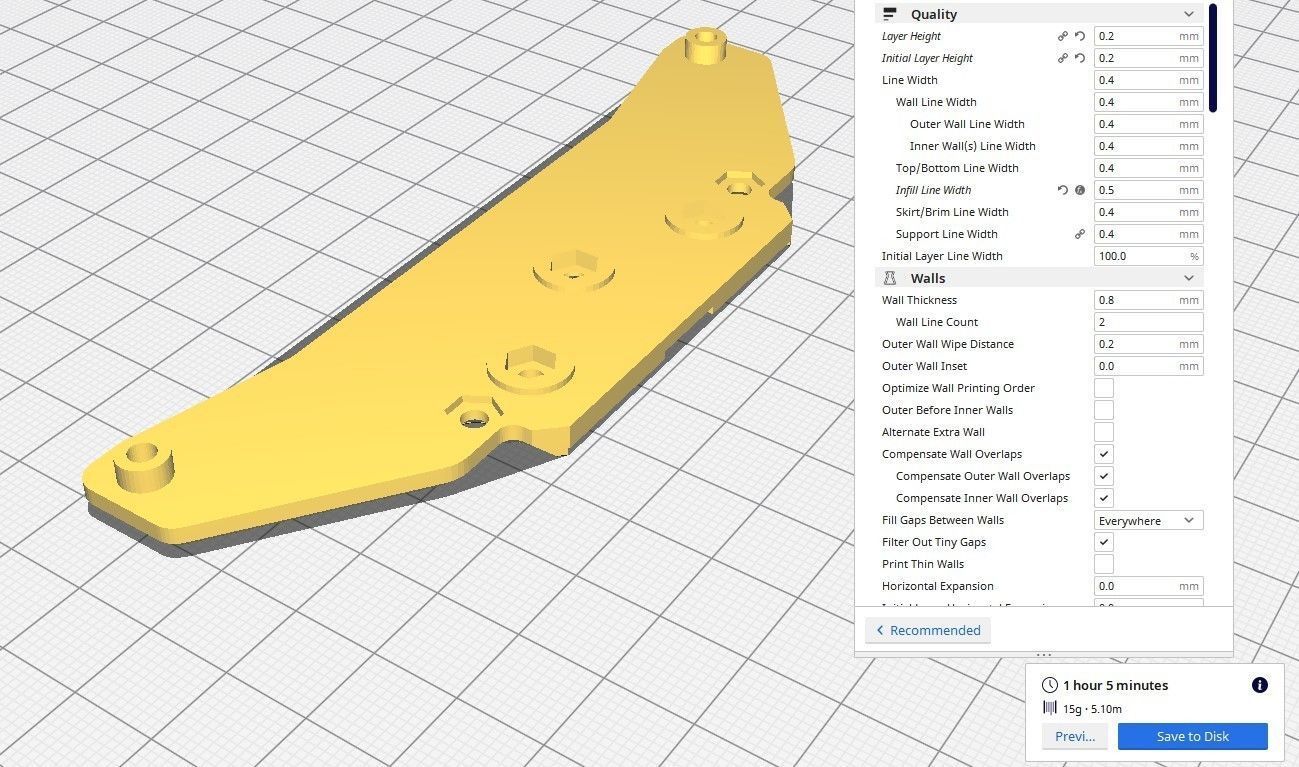This screenshot has height=767, width=1299.
Task: Edit the Top/Bottom Line Width field
Action: [1148, 168]
